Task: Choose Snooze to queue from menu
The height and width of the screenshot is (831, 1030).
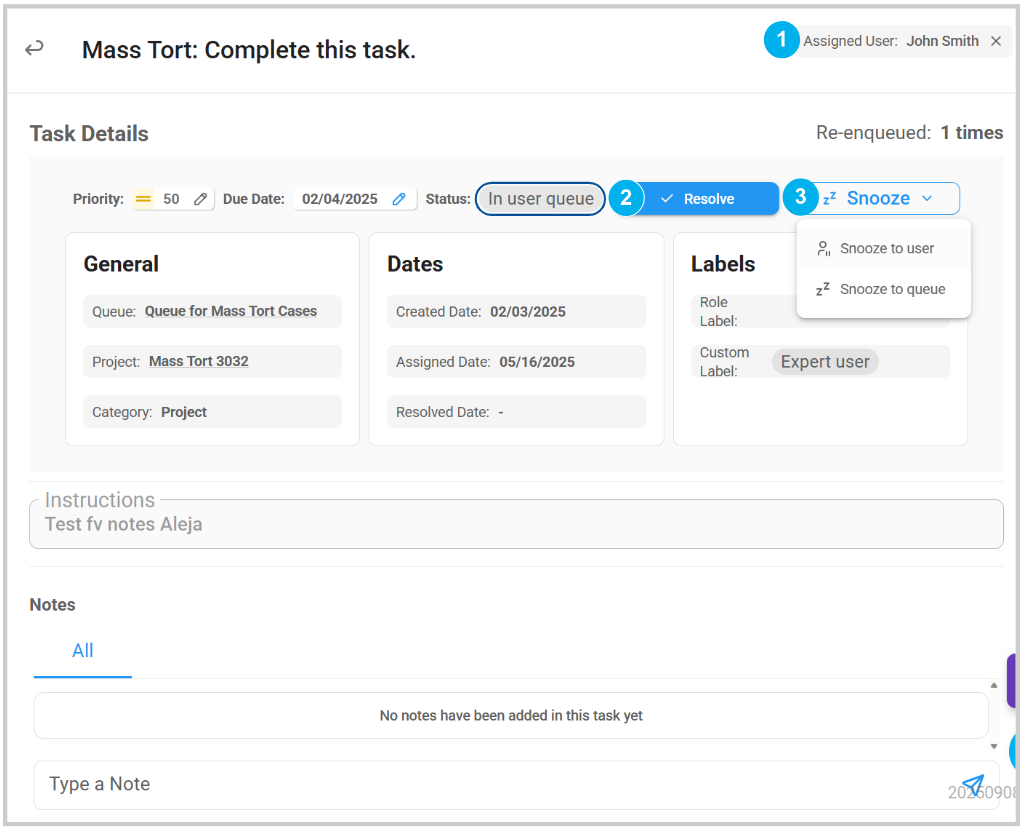Action: [891, 289]
